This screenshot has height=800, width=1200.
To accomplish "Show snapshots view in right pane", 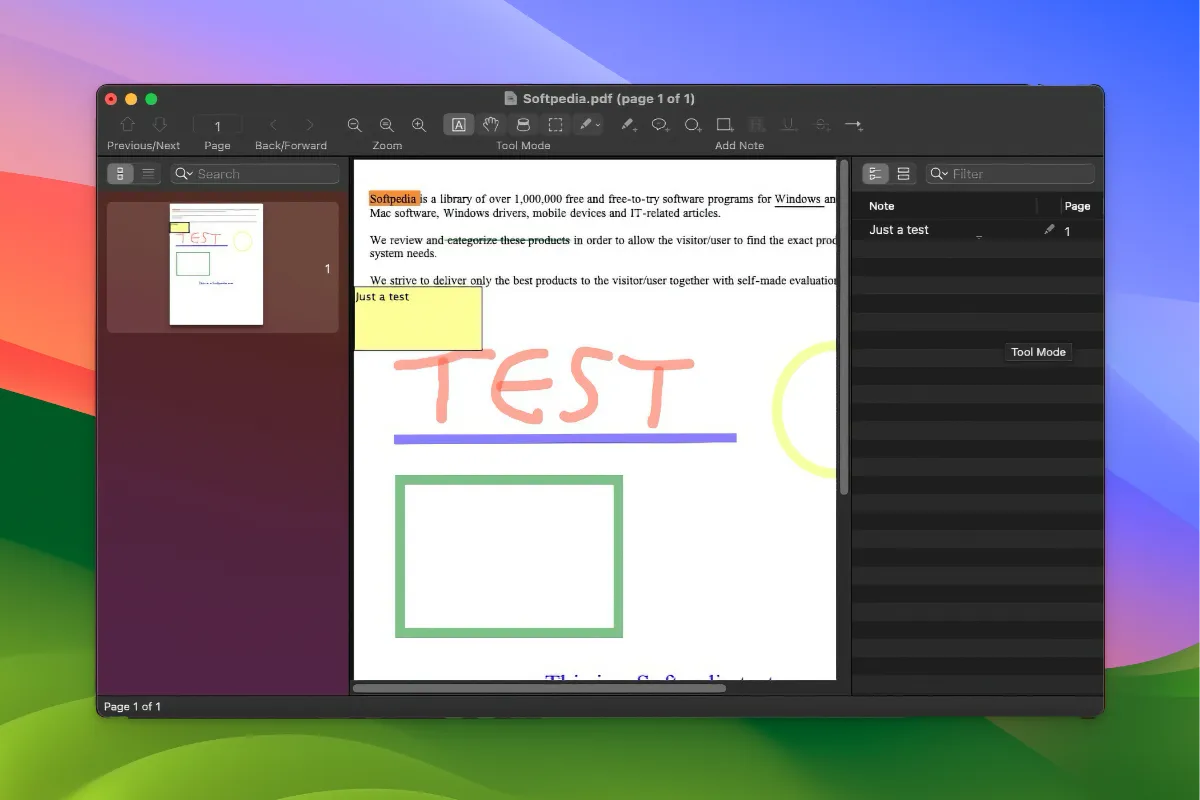I will [x=903, y=174].
